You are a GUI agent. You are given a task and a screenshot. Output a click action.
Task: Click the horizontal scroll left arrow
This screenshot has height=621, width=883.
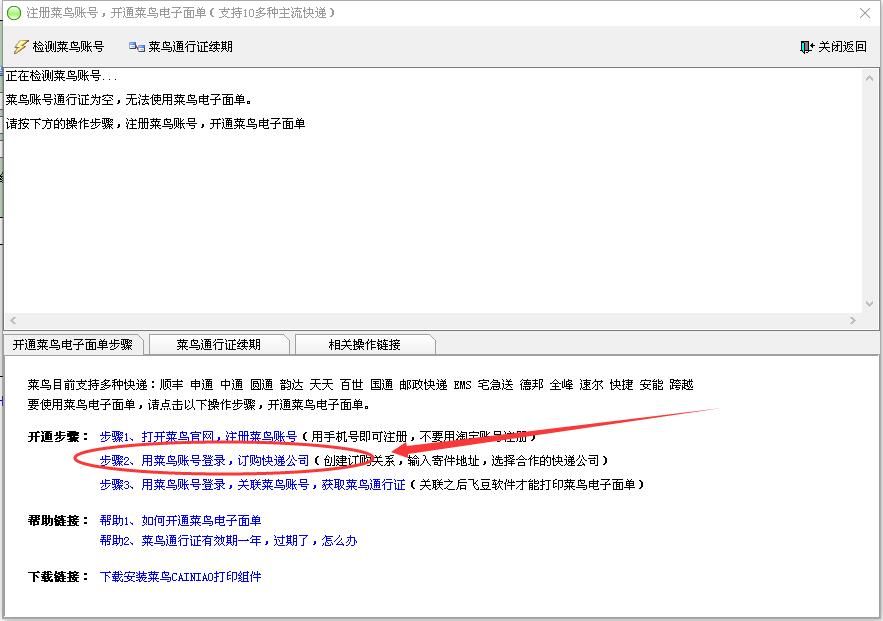(12, 320)
